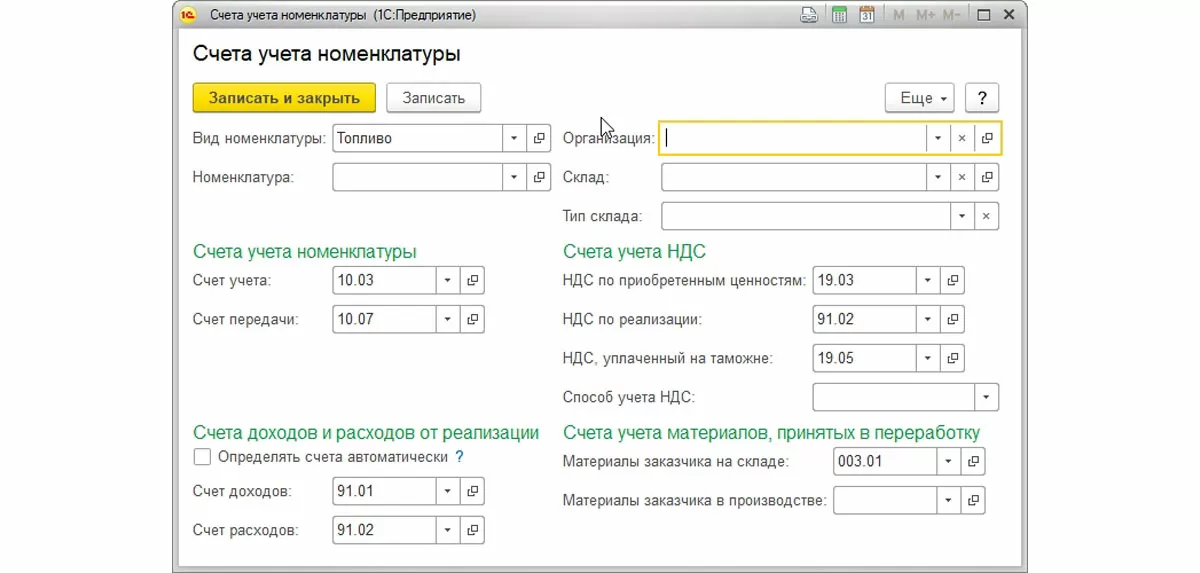1200x573 pixels.
Task: Expand Организация dropdown list
Action: (x=938, y=139)
